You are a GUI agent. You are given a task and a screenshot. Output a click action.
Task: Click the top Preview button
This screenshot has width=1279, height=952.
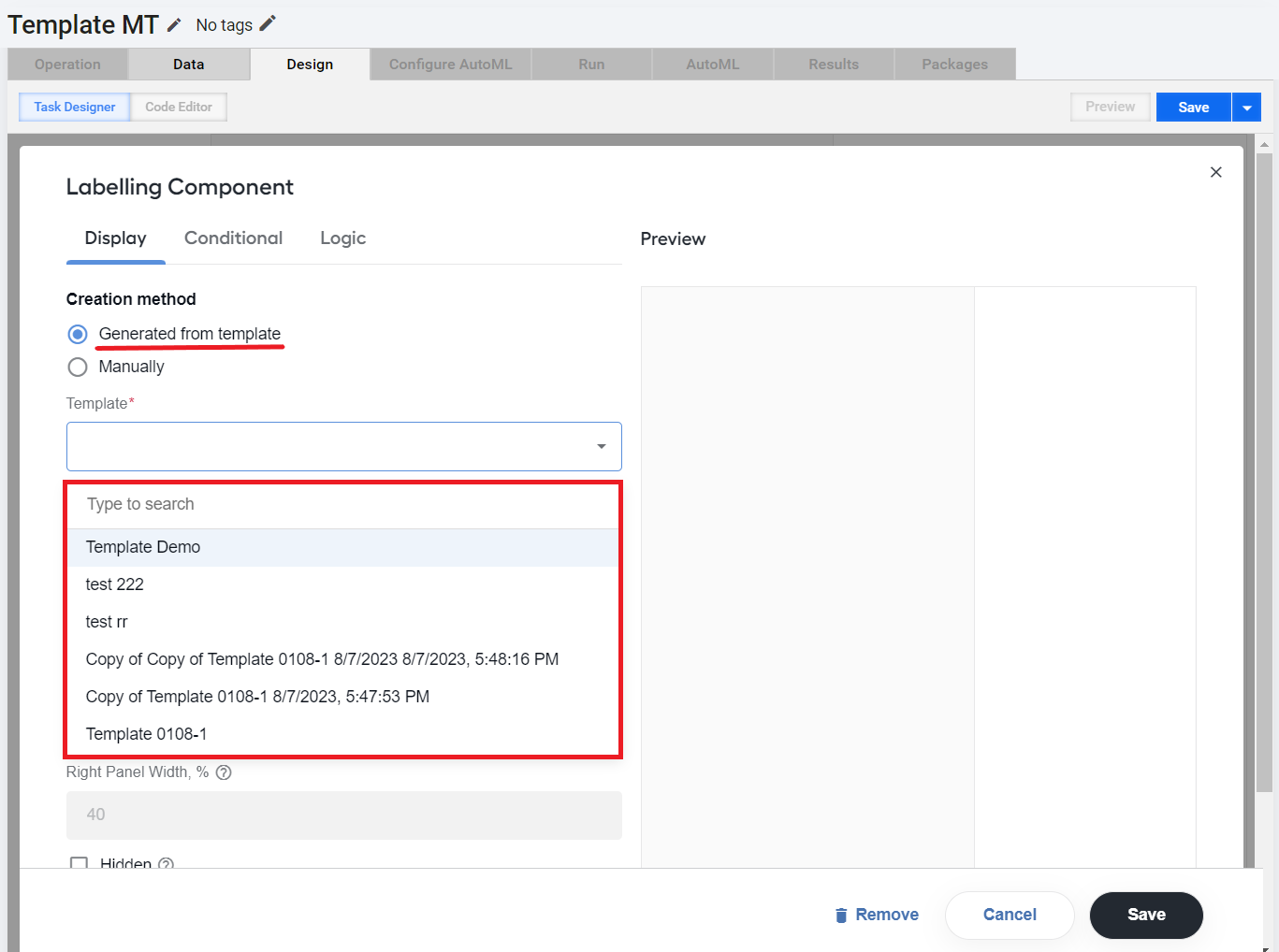click(x=1110, y=107)
